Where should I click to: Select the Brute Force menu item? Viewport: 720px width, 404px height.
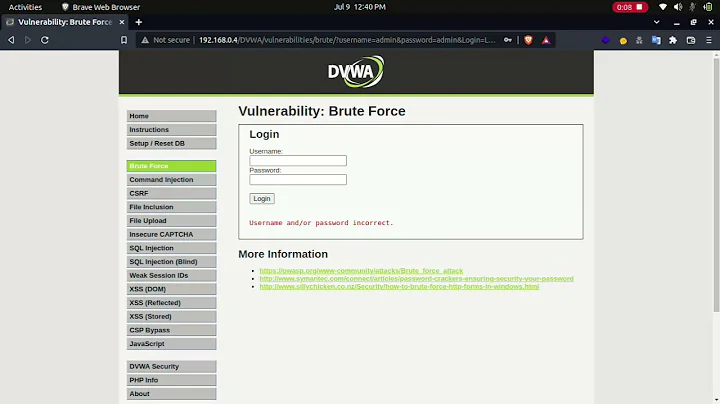171,166
